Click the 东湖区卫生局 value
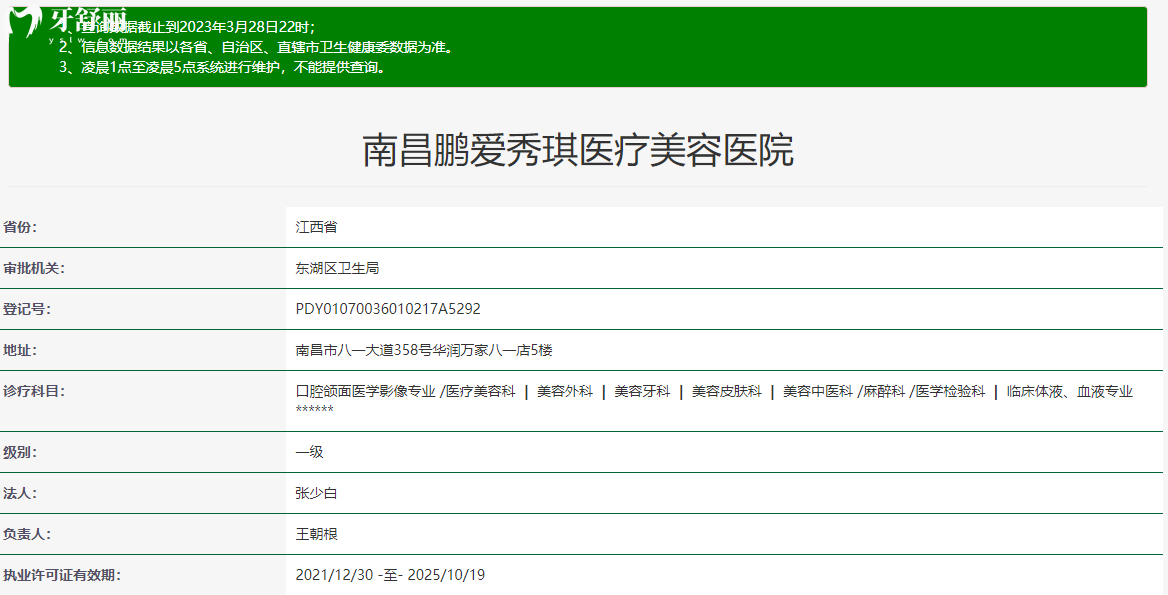The height and width of the screenshot is (595, 1168). 337,268
